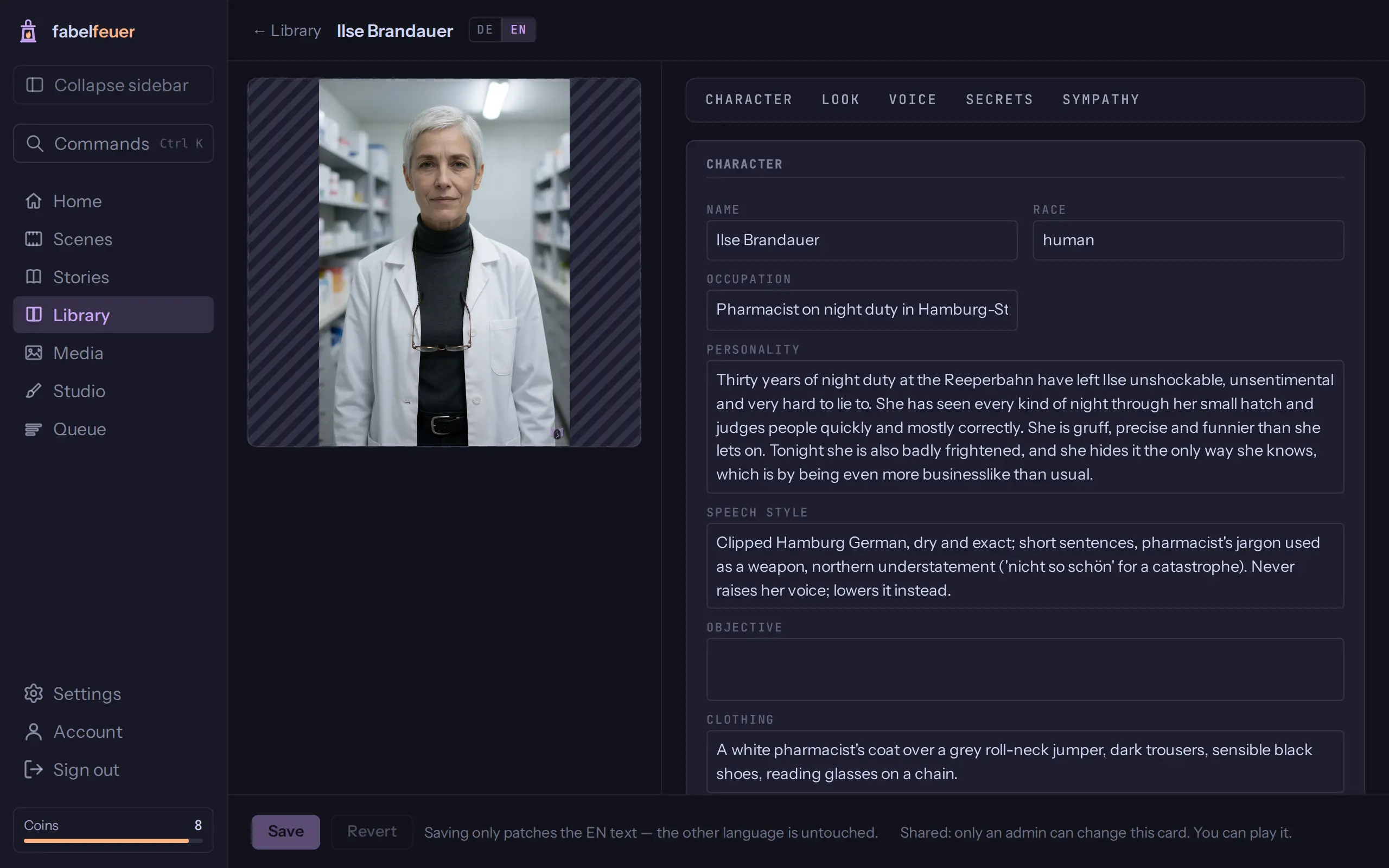
Task: Click into the Clothing text area
Action: (x=1025, y=762)
